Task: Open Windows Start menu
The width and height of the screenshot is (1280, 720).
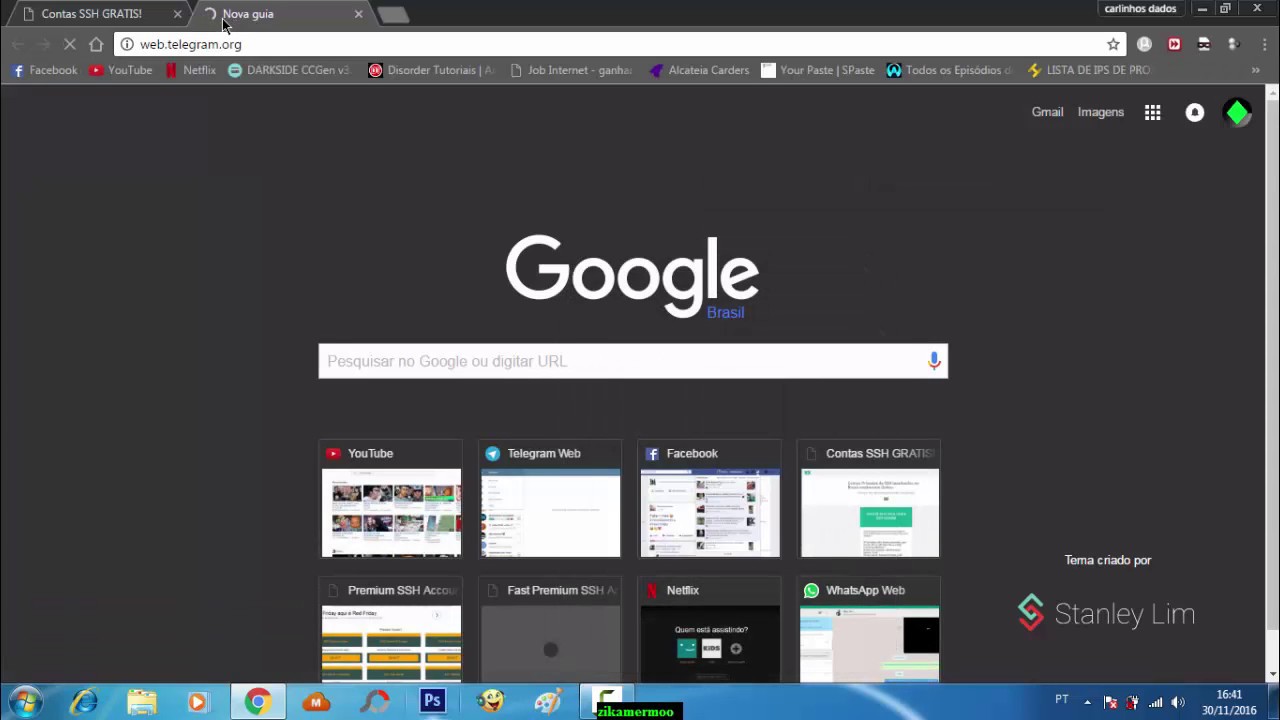Action: 26,702
